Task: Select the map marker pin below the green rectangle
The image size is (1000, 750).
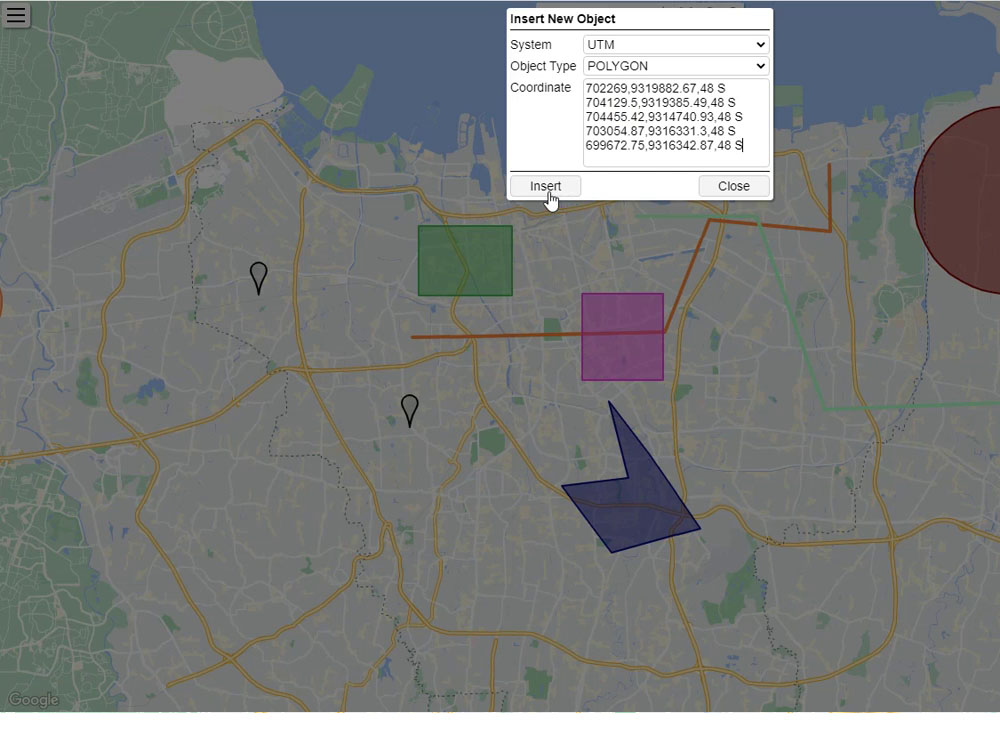Action: pyautogui.click(x=409, y=411)
